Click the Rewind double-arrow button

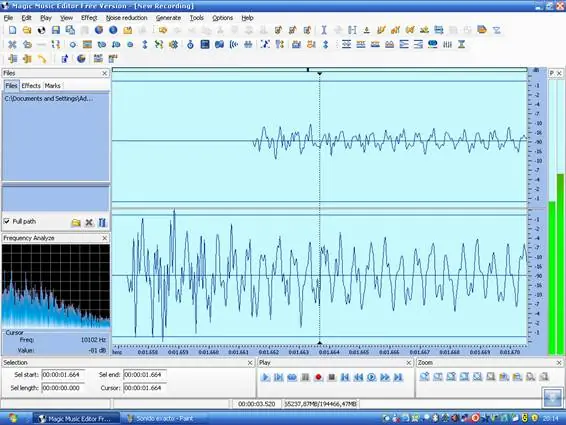coord(358,377)
